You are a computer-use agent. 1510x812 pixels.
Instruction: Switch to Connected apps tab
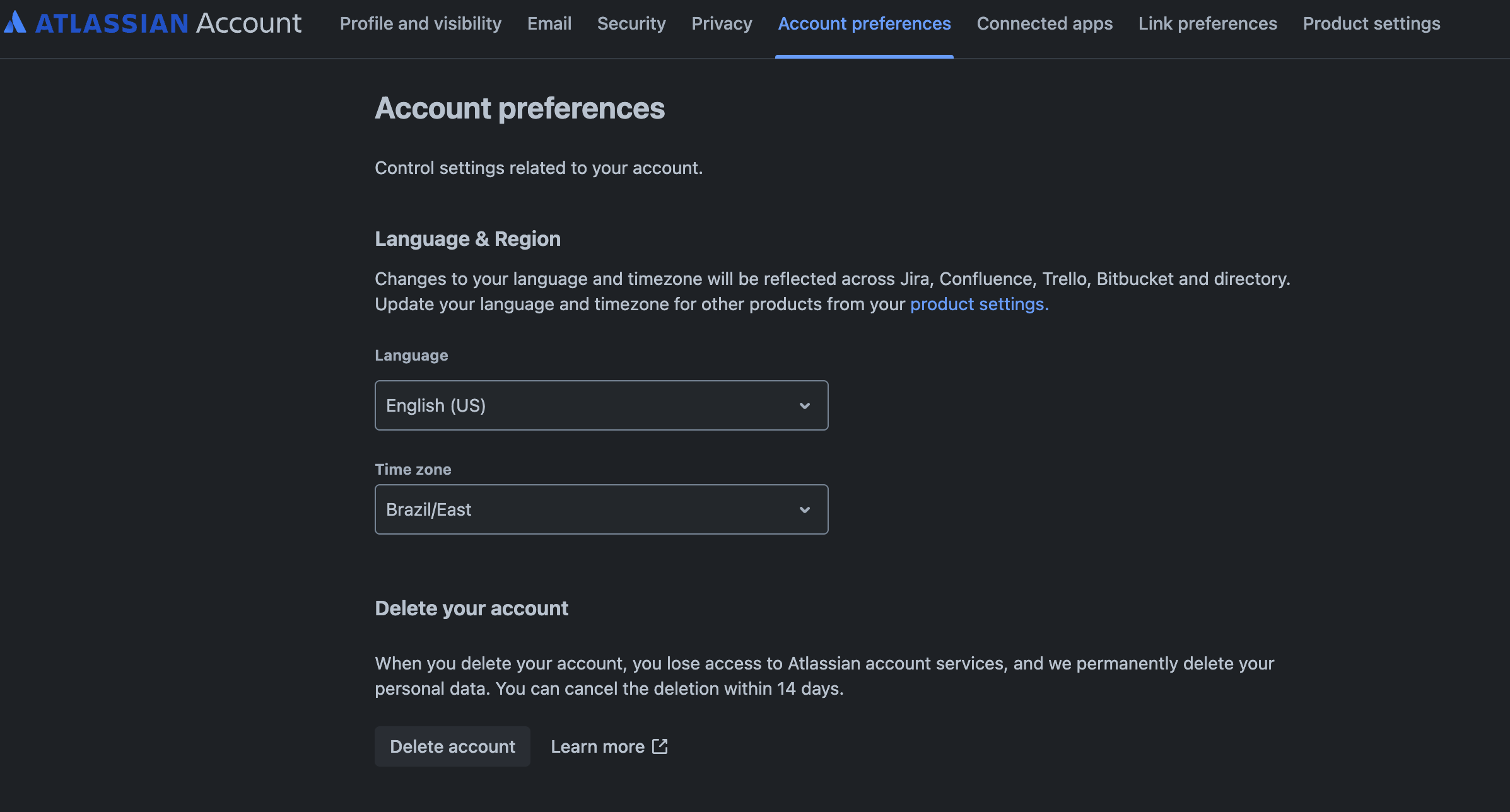(x=1045, y=24)
